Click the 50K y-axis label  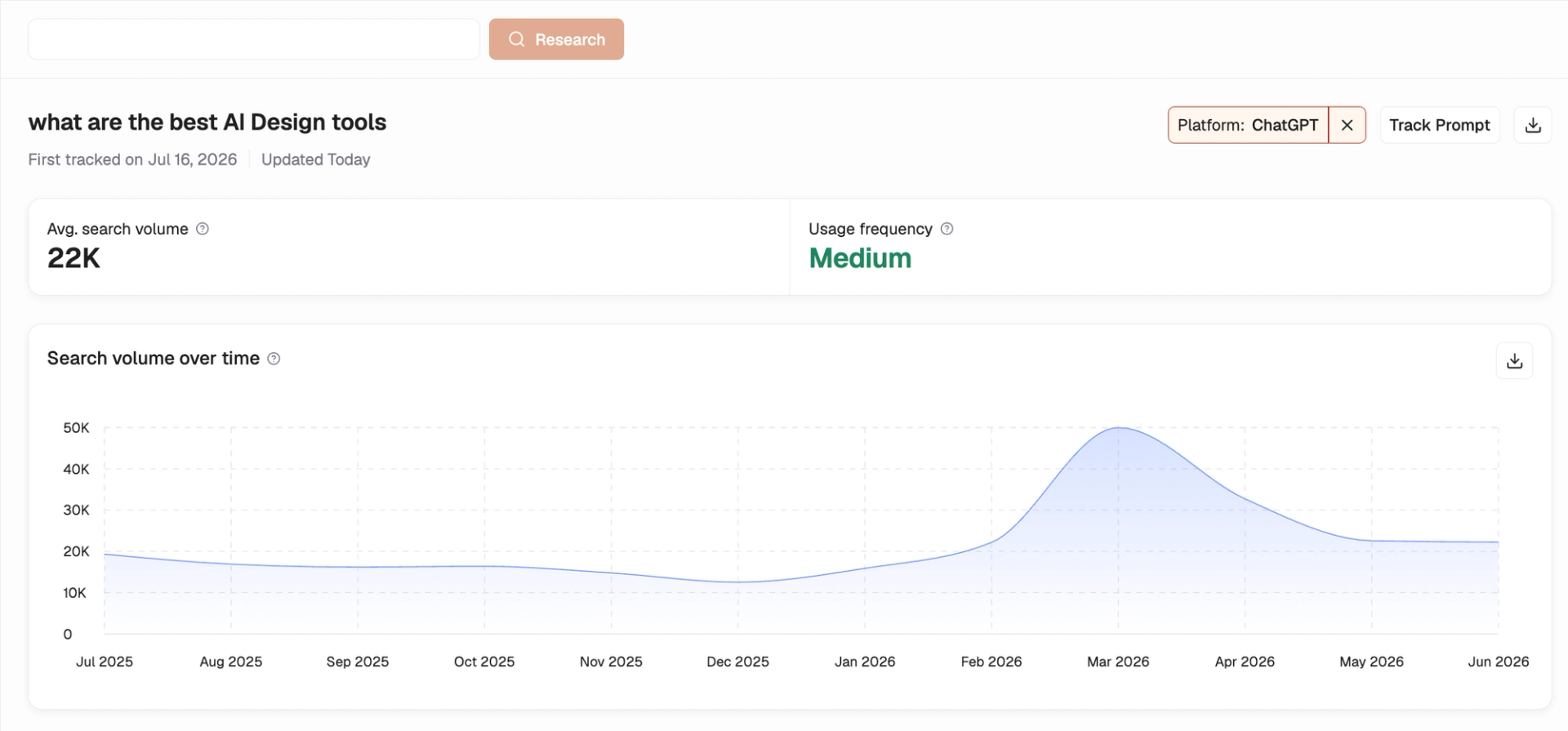[77, 428]
